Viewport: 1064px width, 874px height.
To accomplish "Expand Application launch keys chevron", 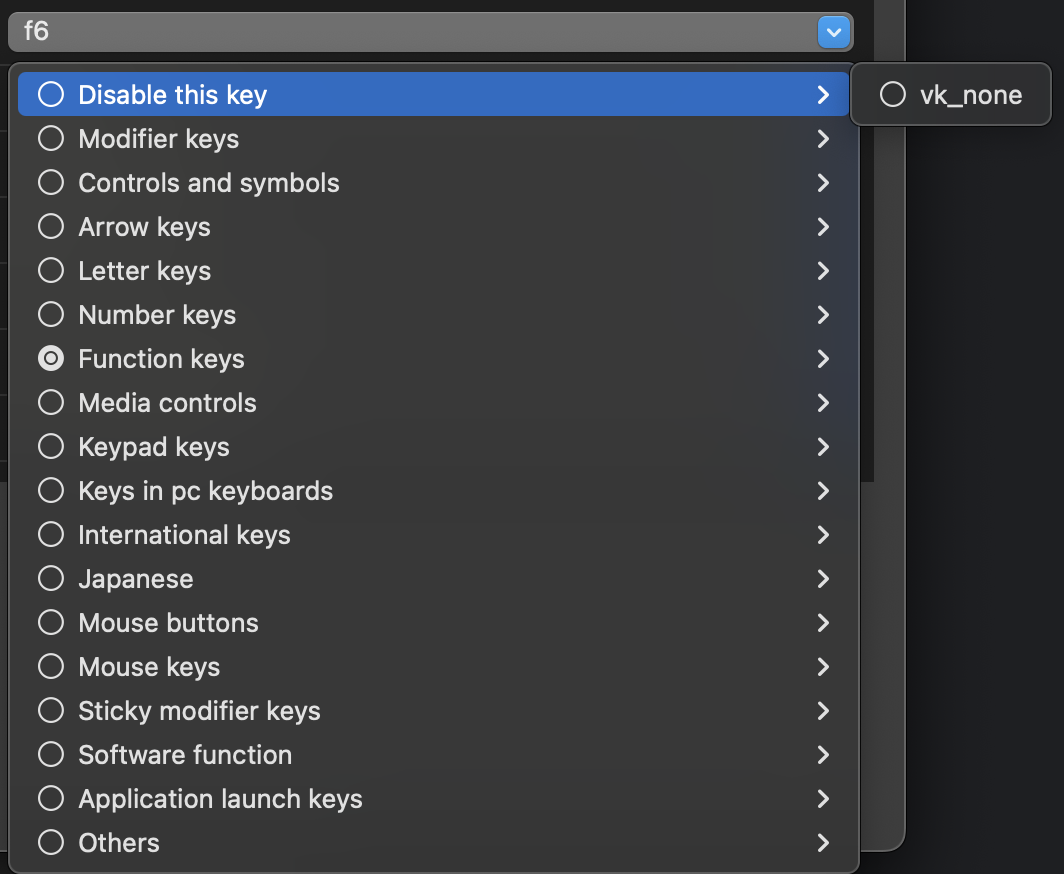I will (823, 799).
